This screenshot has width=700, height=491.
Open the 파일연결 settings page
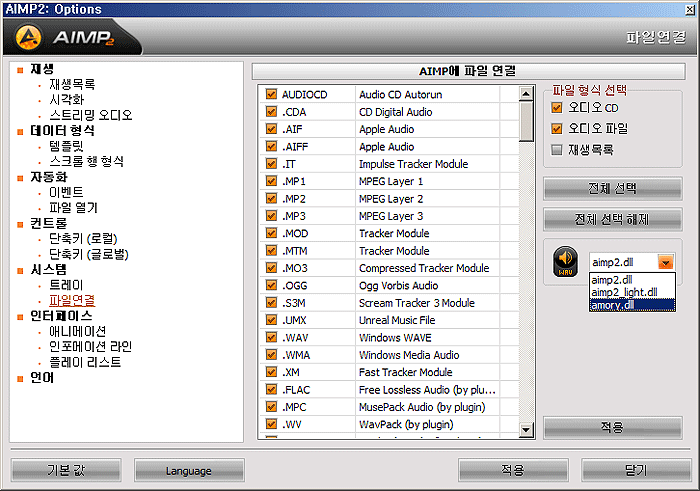click(72, 300)
